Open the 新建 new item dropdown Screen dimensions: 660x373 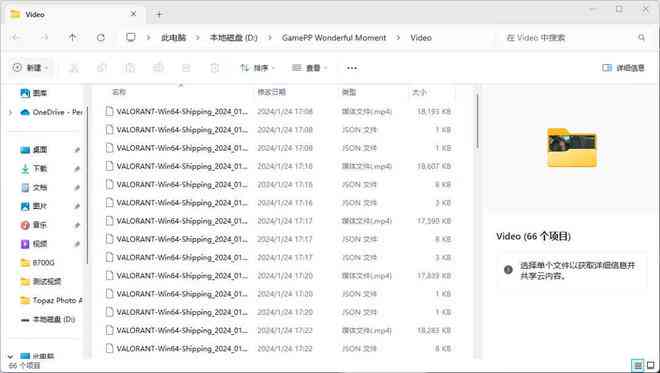pos(30,68)
